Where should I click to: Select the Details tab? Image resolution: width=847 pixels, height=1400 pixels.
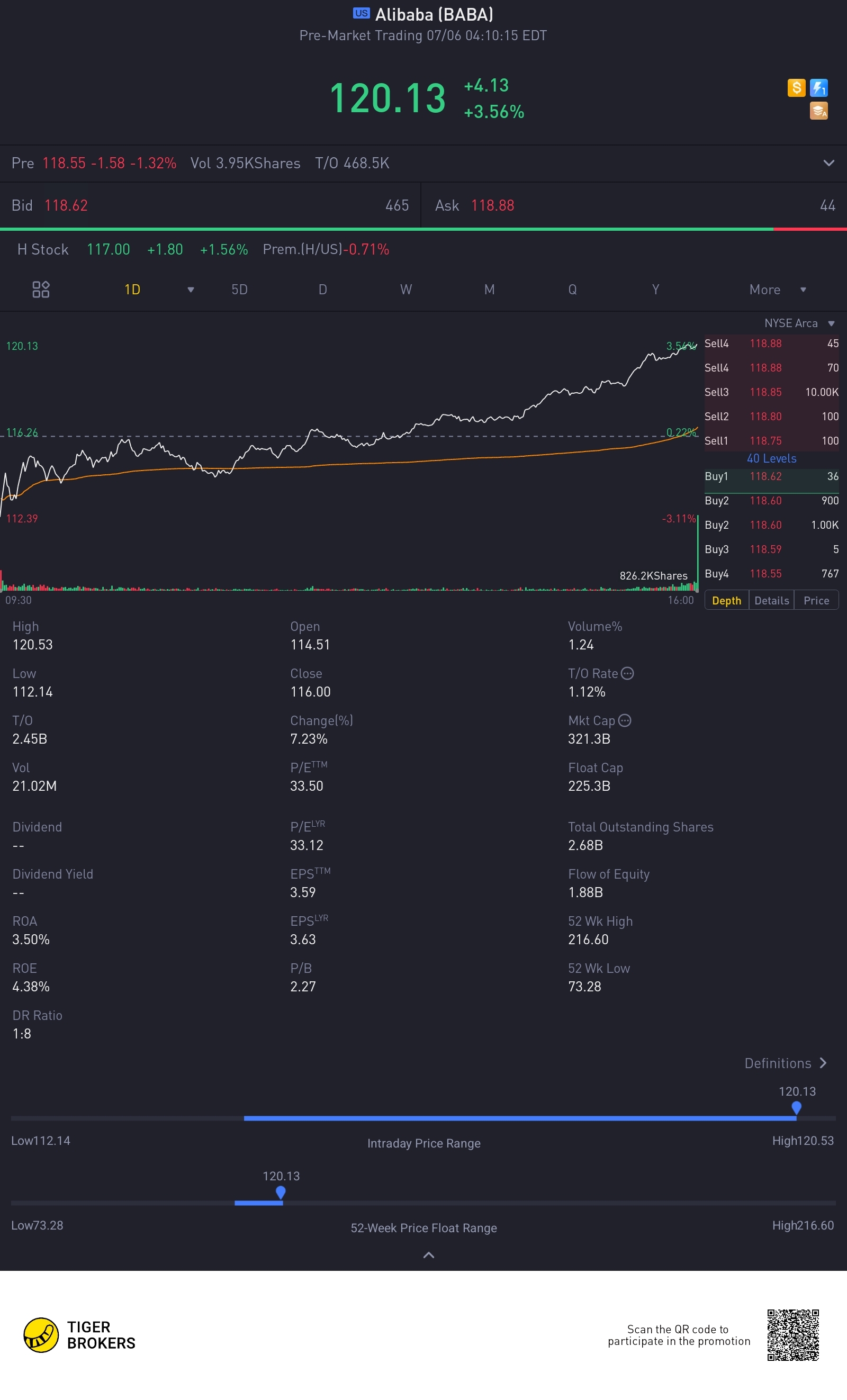pos(771,601)
